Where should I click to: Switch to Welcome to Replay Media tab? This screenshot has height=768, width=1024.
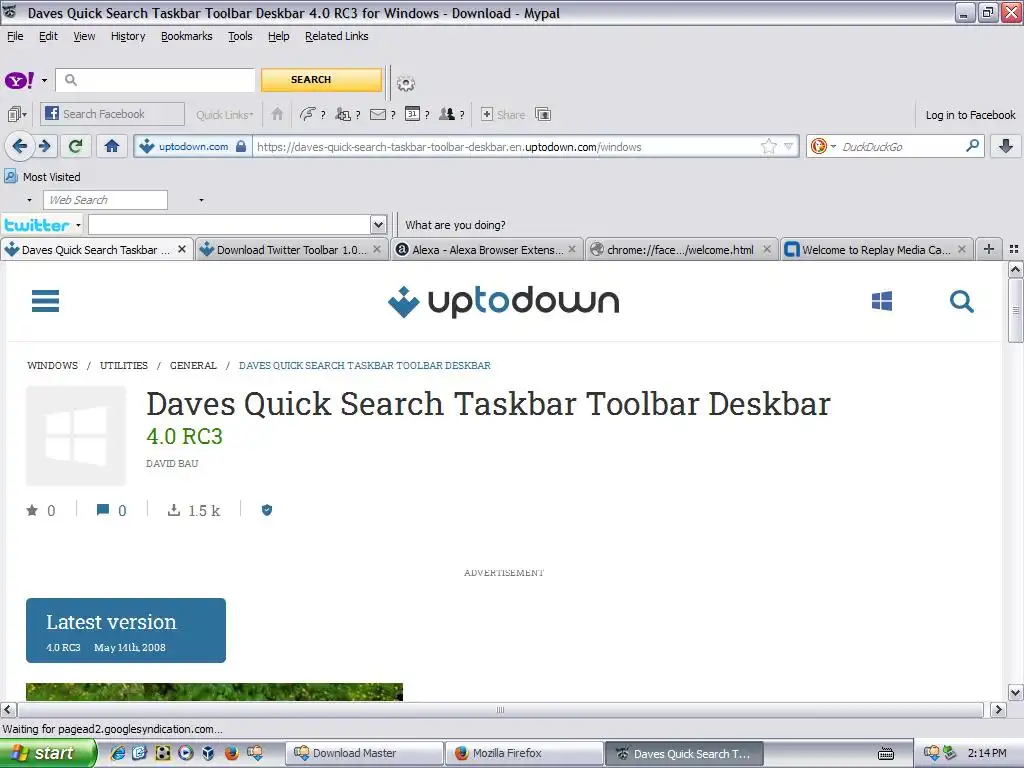[876, 250]
